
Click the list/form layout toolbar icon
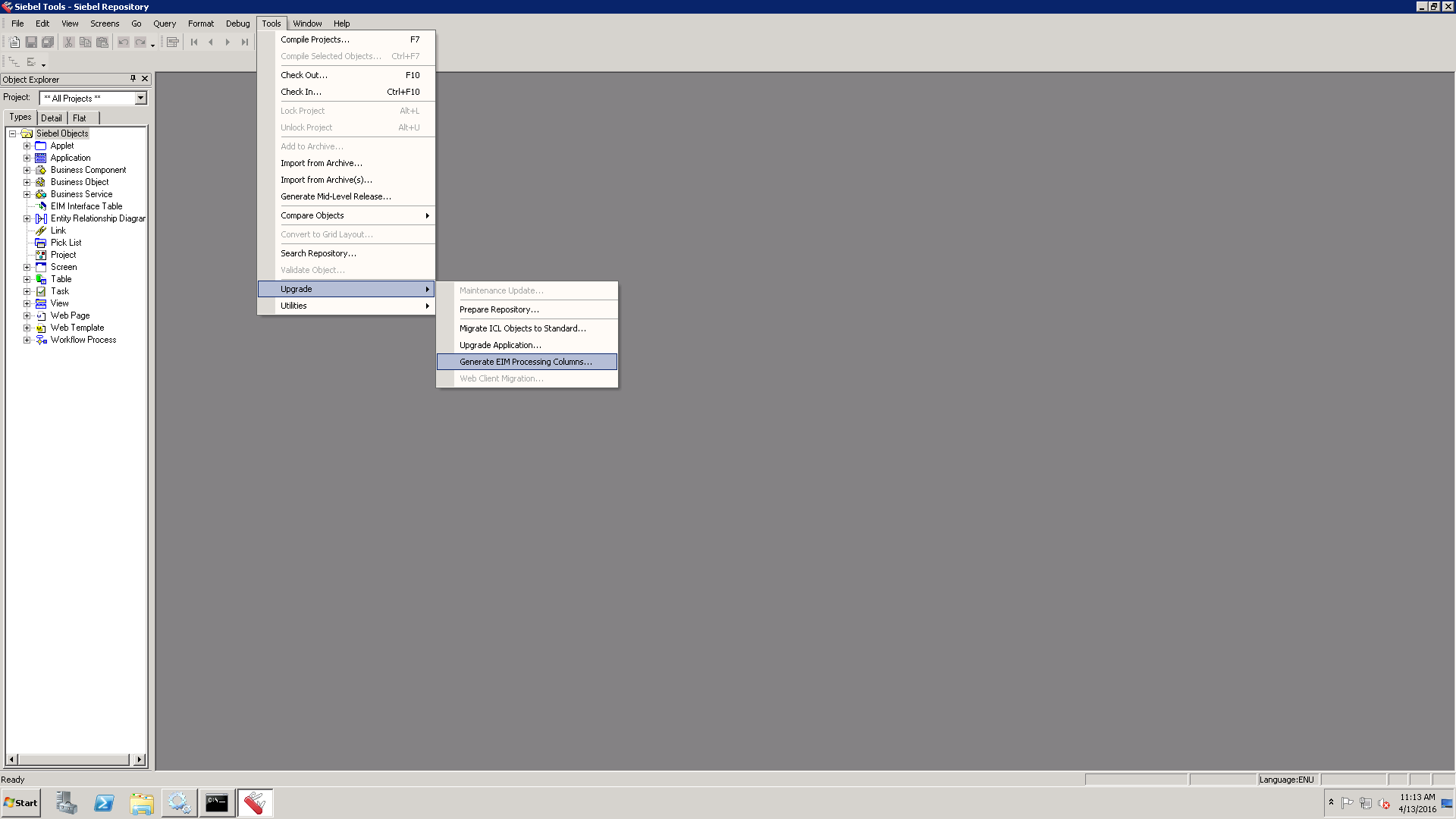173,42
